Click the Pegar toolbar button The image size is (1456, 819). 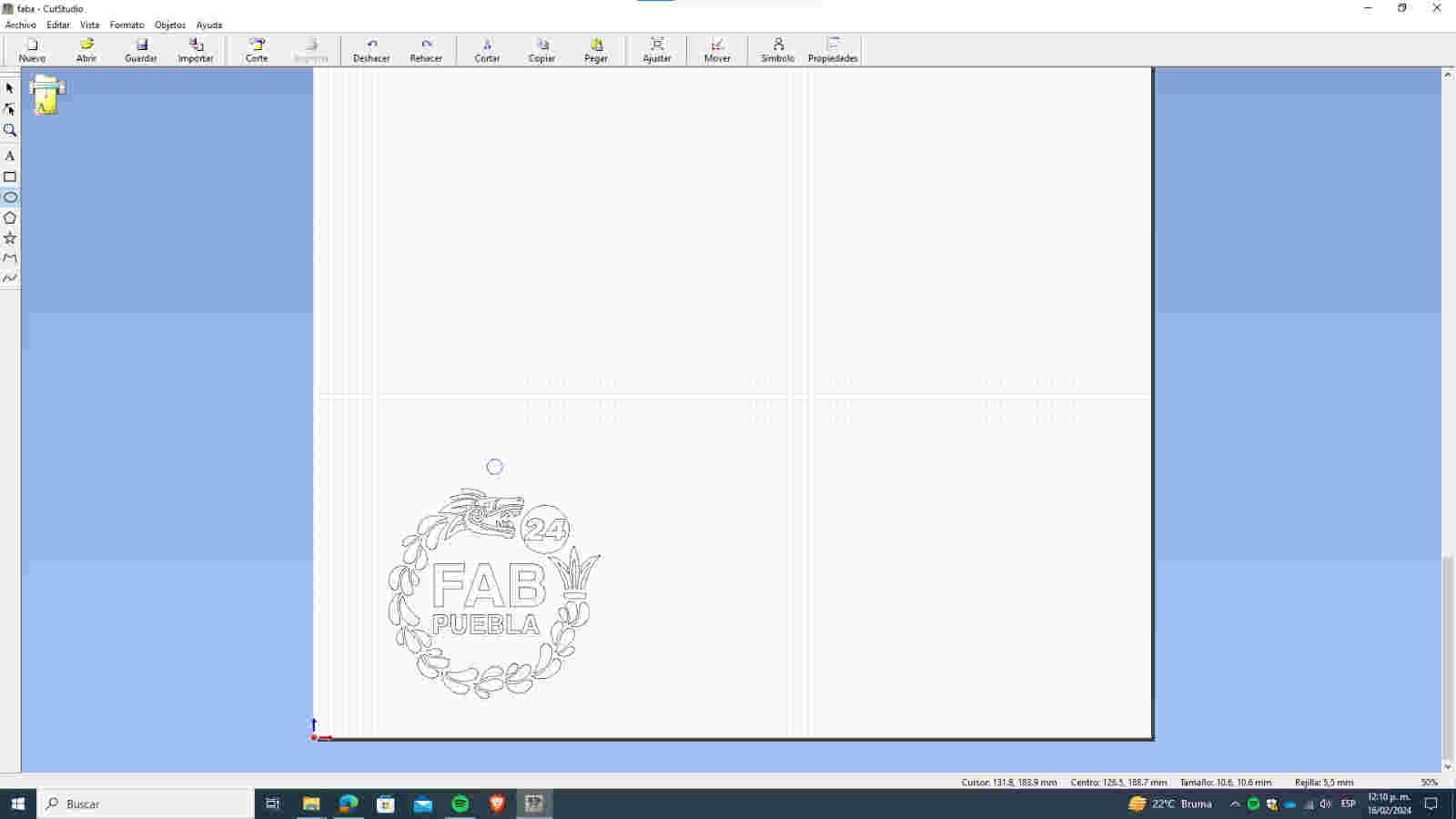[x=596, y=50]
